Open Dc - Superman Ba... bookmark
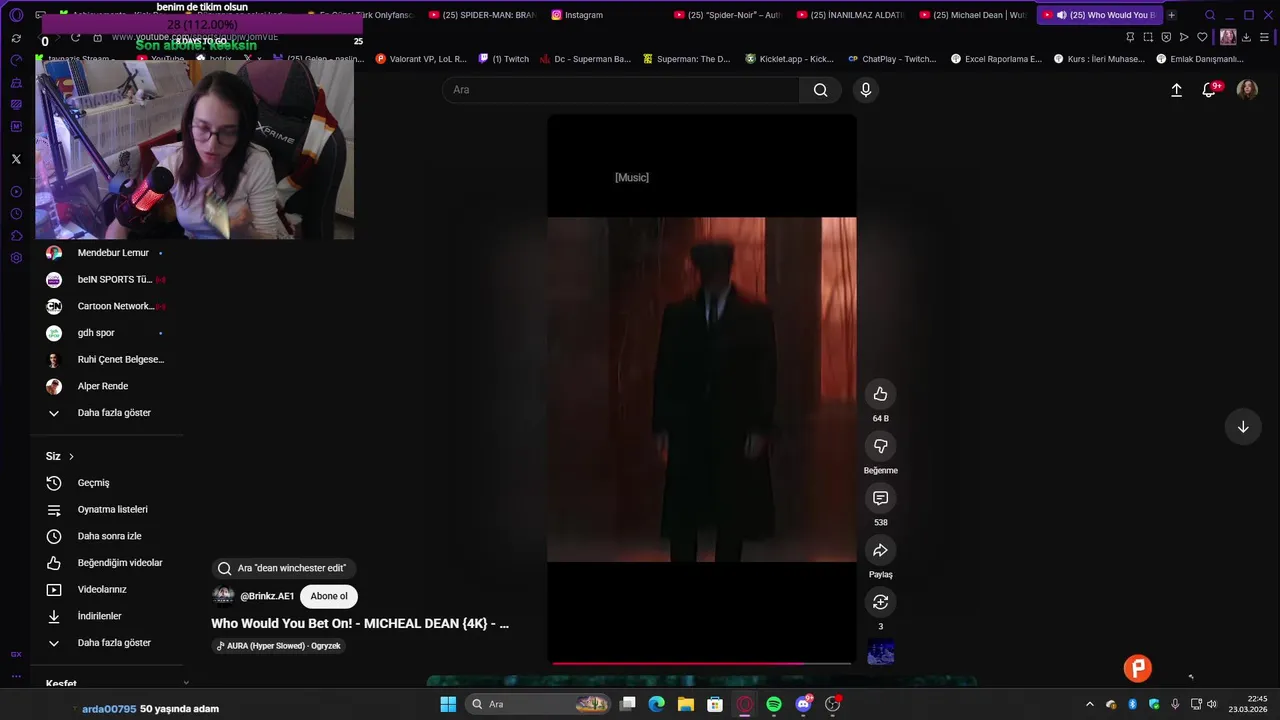 585,59
